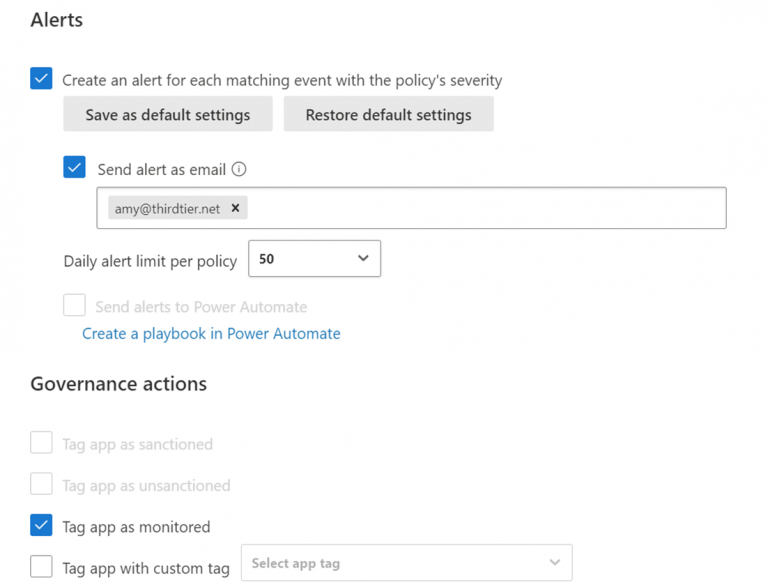Image resolution: width=768 pixels, height=587 pixels.
Task: Toggle Send alert as email checkbox
Action: 74,168
